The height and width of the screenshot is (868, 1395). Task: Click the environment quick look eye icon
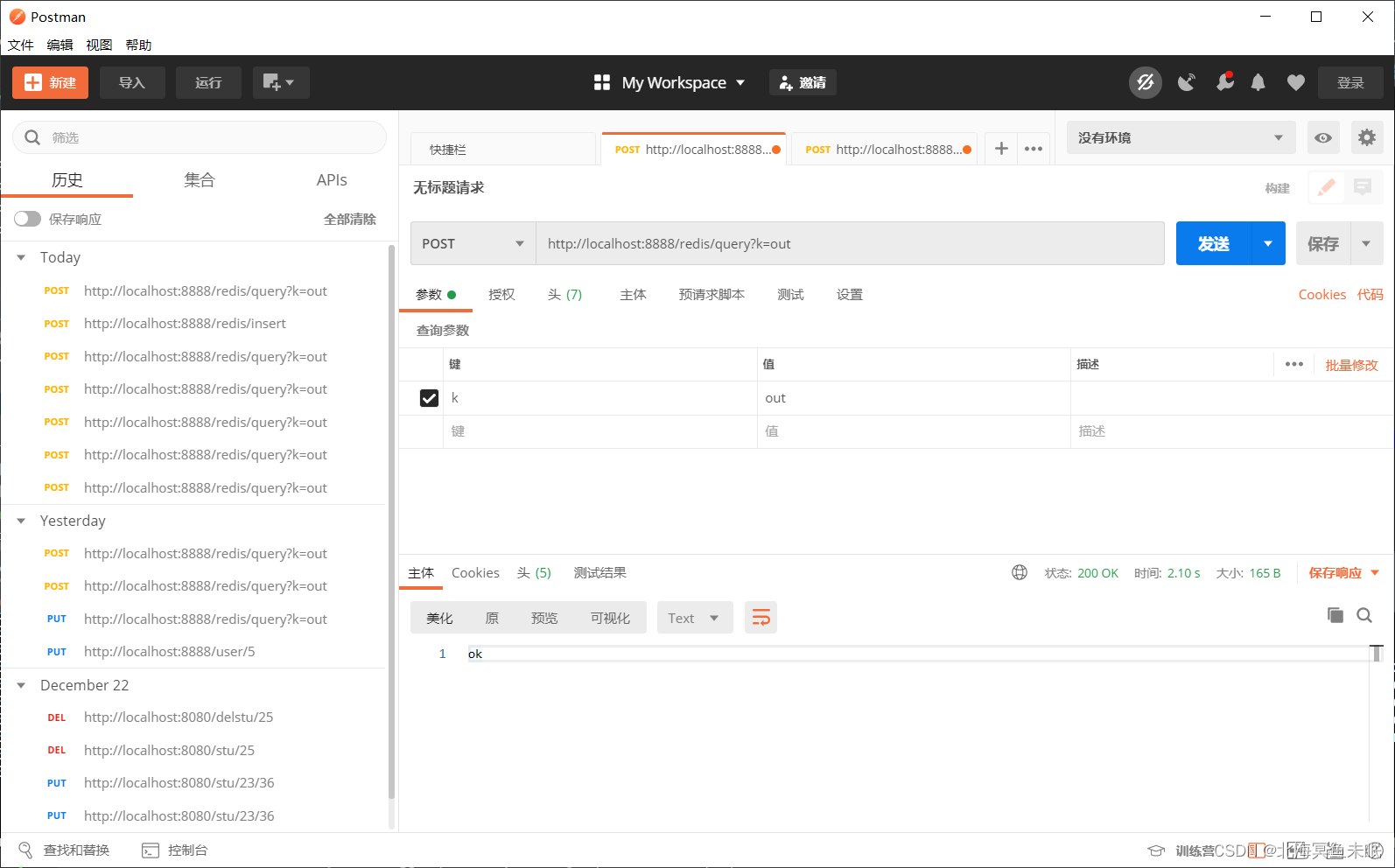1323,137
